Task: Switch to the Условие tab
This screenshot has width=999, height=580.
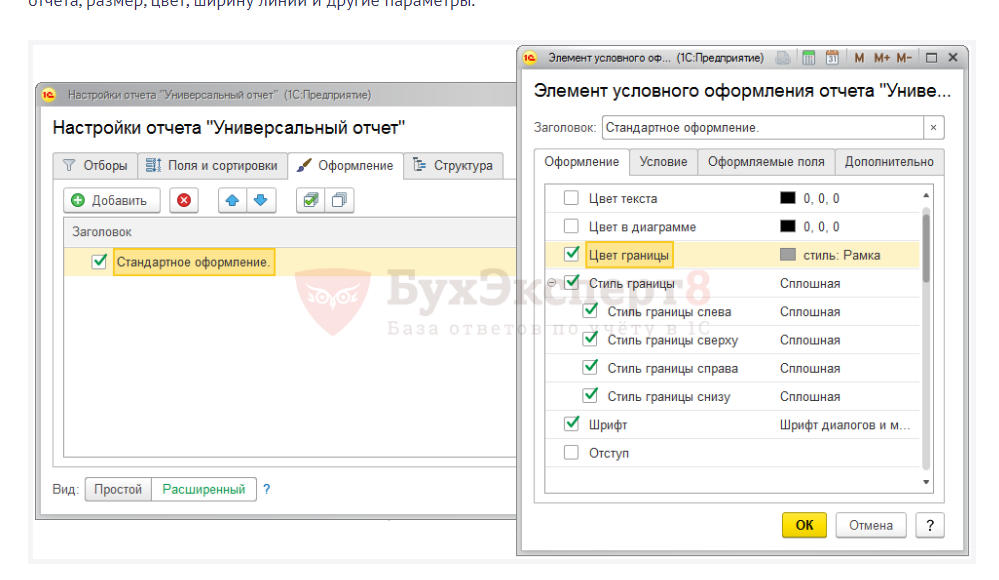Action: click(x=663, y=162)
